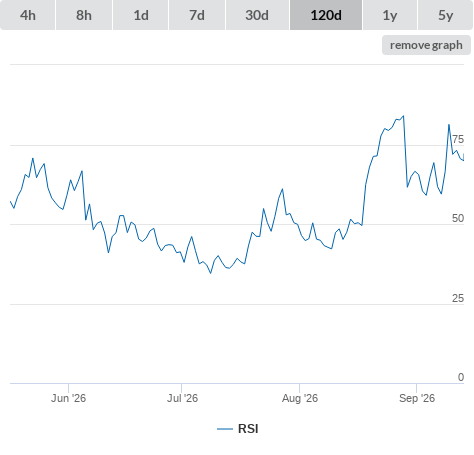Select the 4h time range tab
The height and width of the screenshot is (455, 474).
(x=28, y=15)
